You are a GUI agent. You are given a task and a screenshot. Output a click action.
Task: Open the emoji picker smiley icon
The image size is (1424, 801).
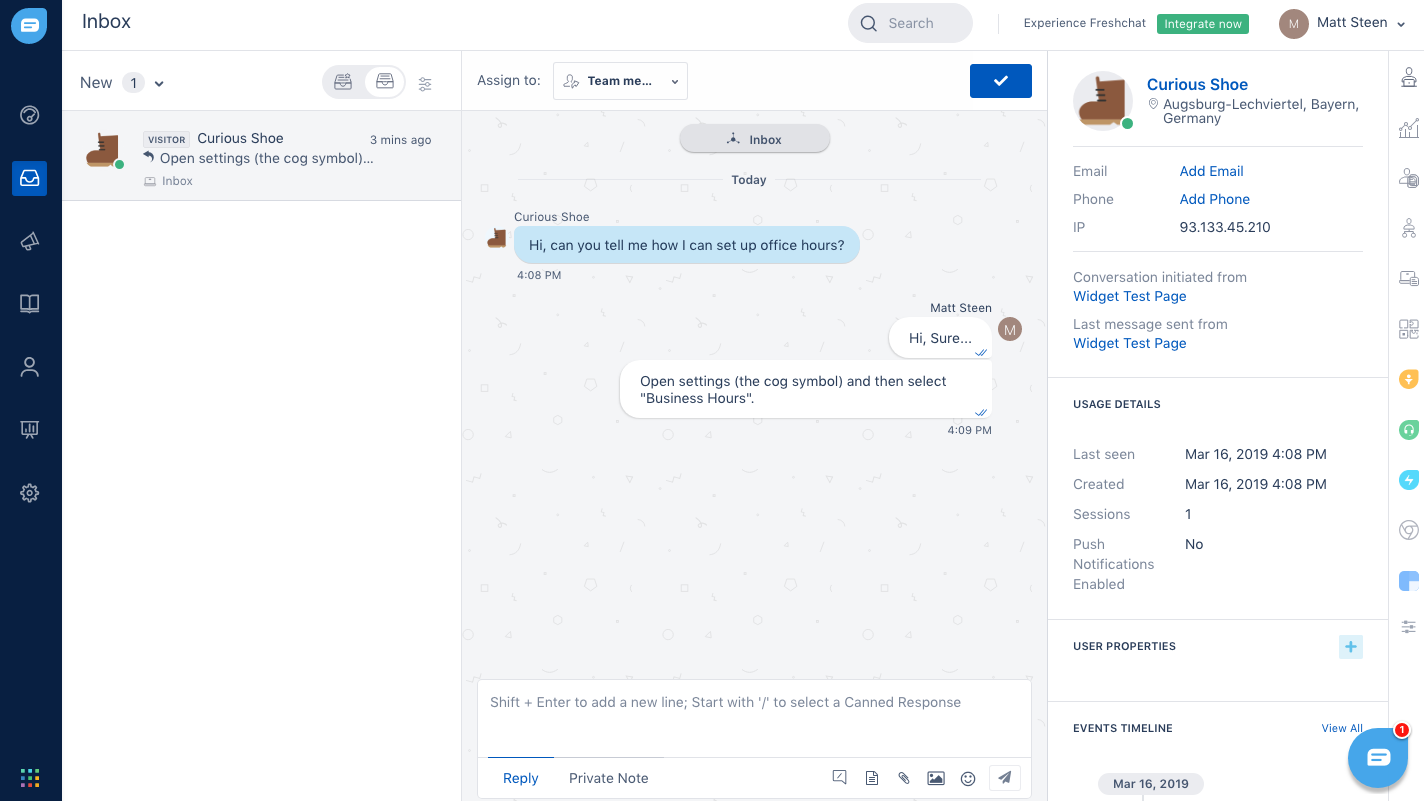pos(967,778)
